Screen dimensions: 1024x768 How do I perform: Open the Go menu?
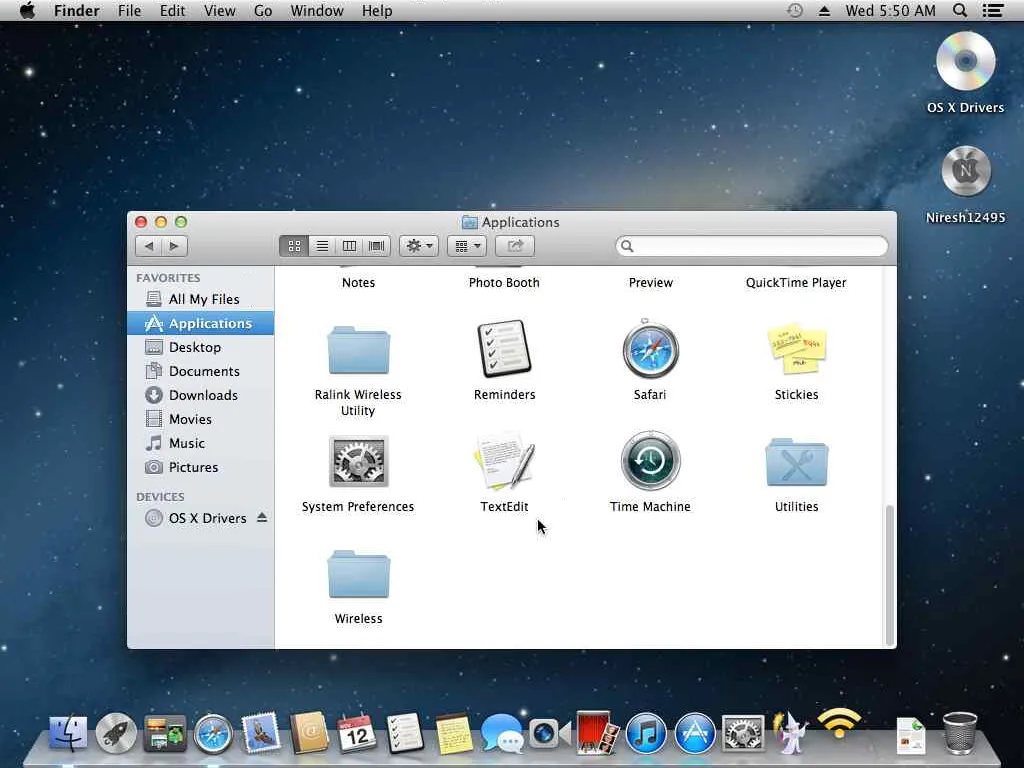coord(263,10)
